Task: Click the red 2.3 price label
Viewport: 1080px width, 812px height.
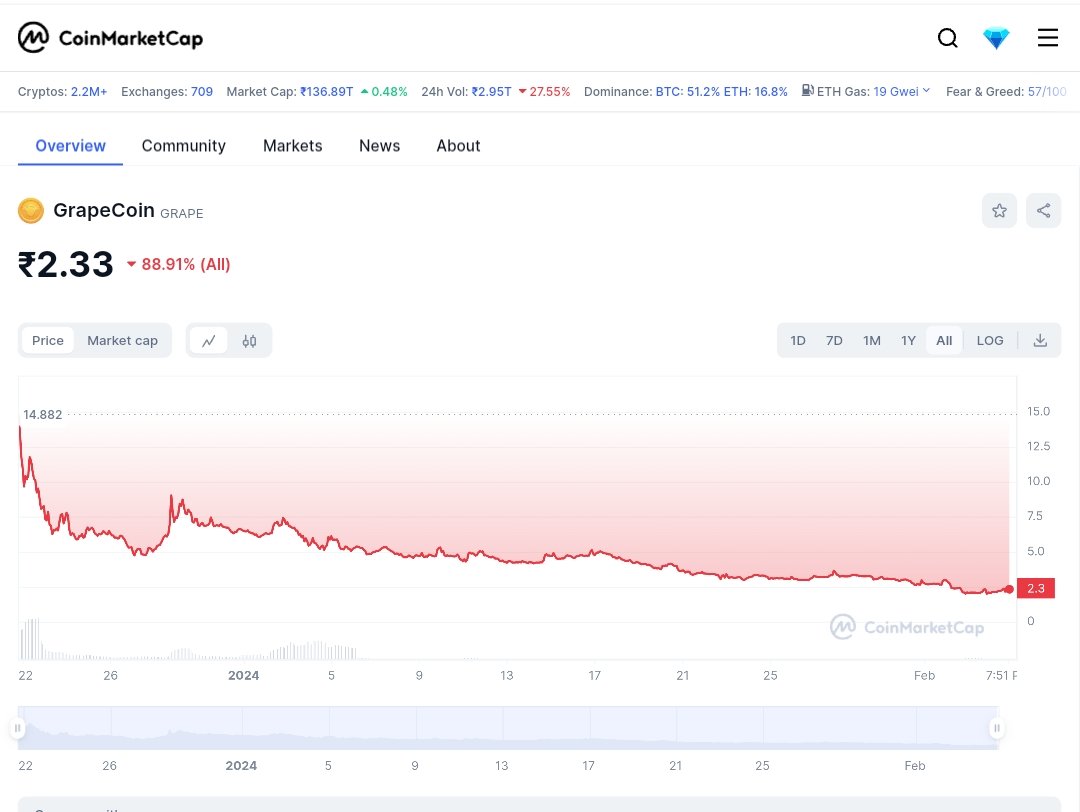Action: (x=1036, y=588)
